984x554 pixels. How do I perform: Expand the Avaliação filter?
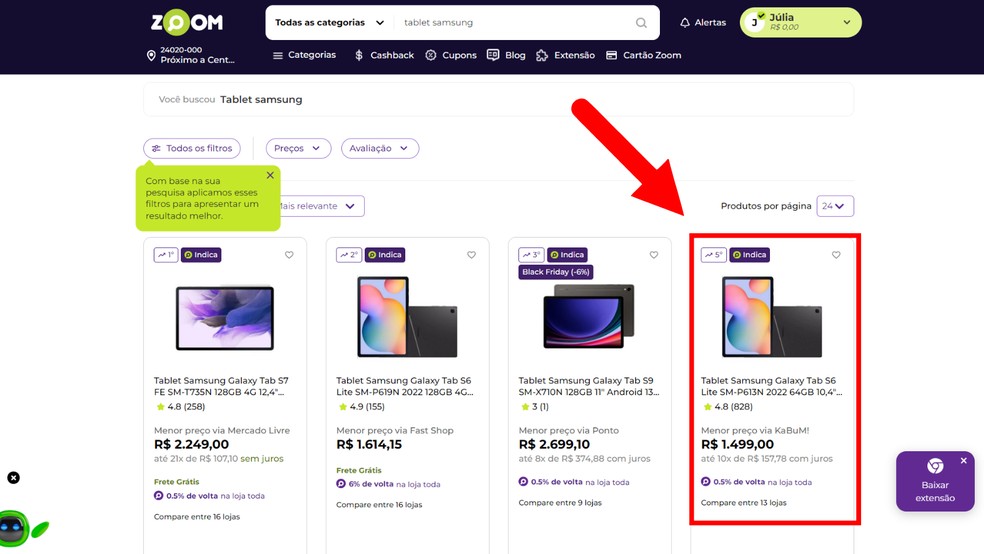380,148
